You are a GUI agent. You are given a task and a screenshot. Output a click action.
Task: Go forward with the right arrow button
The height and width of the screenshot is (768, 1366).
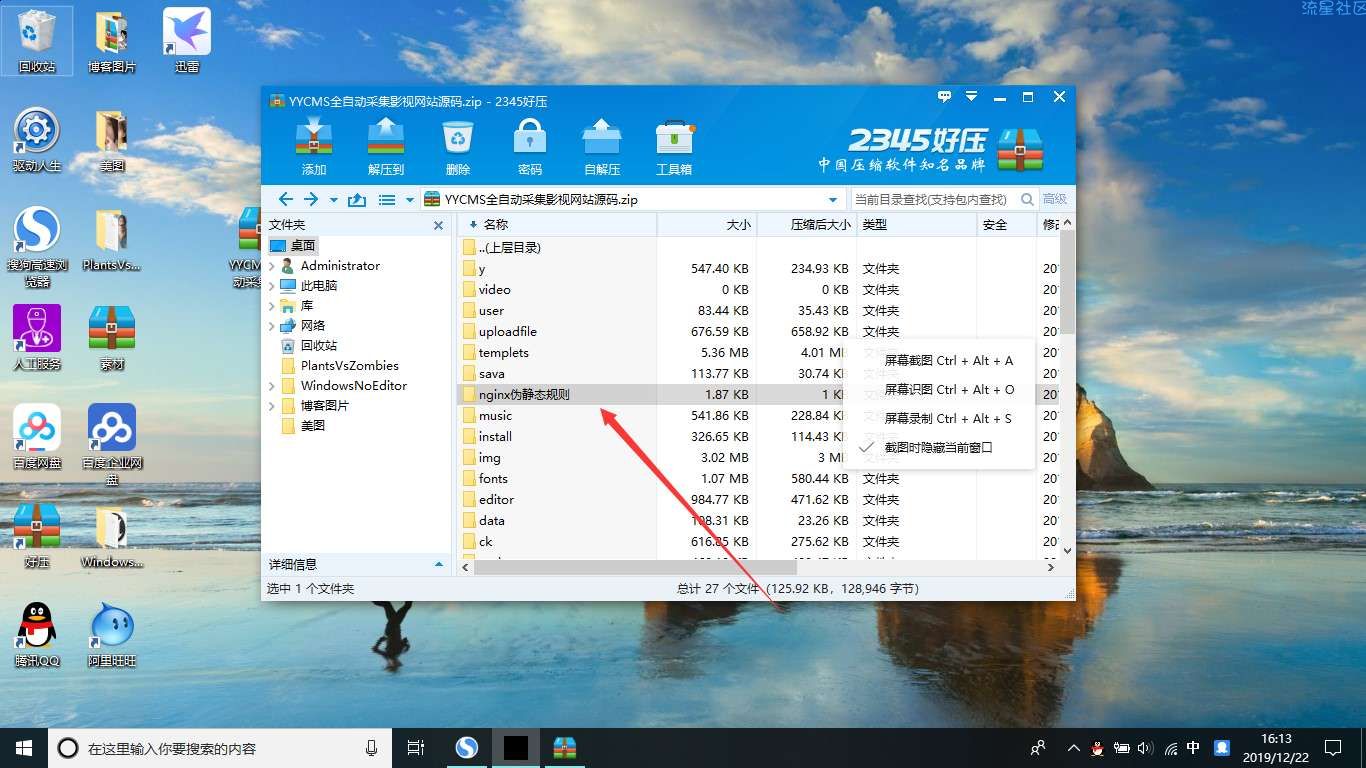[x=311, y=199]
